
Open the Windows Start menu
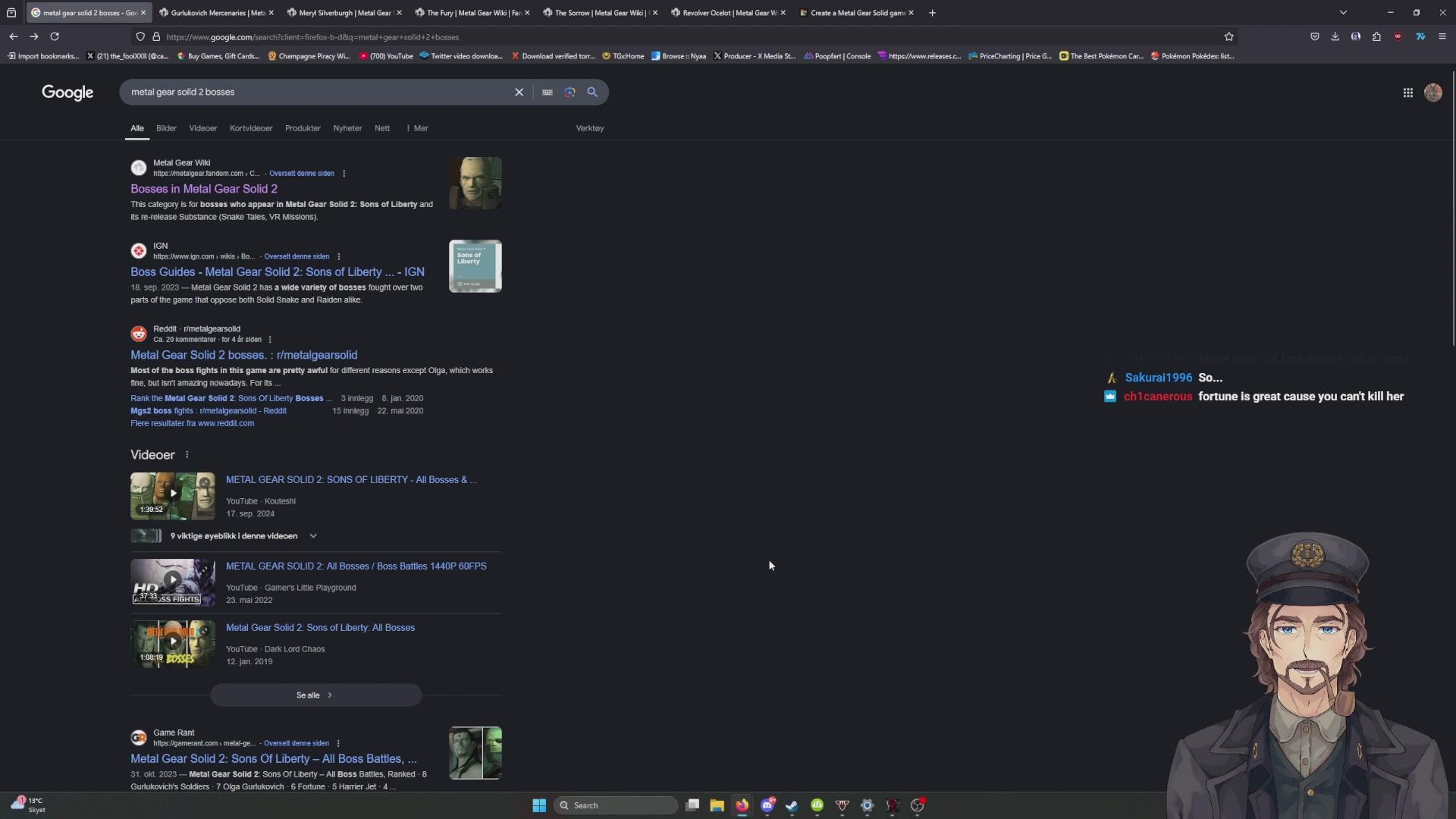539,805
